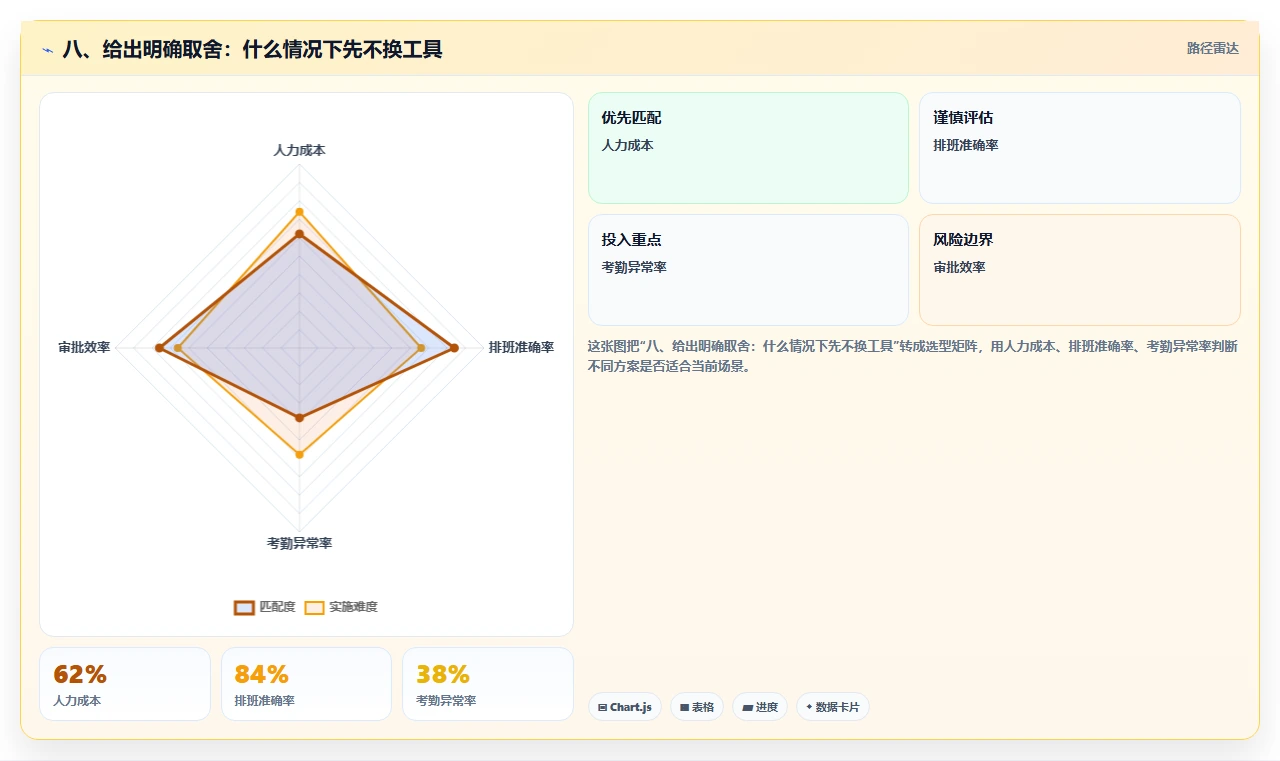Click the 38% 考勤异常率 stat card
Viewport: 1280px width, 761px height.
[x=488, y=684]
